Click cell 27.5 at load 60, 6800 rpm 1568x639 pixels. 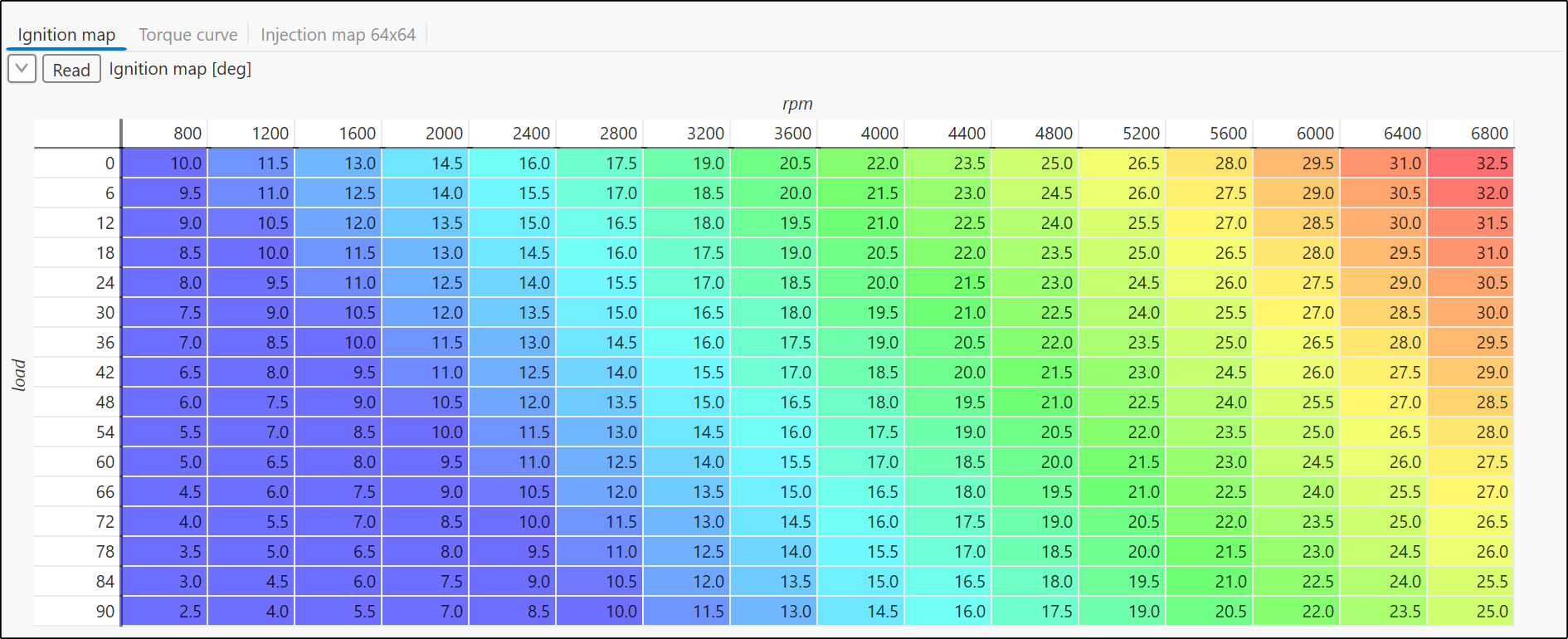1471,462
